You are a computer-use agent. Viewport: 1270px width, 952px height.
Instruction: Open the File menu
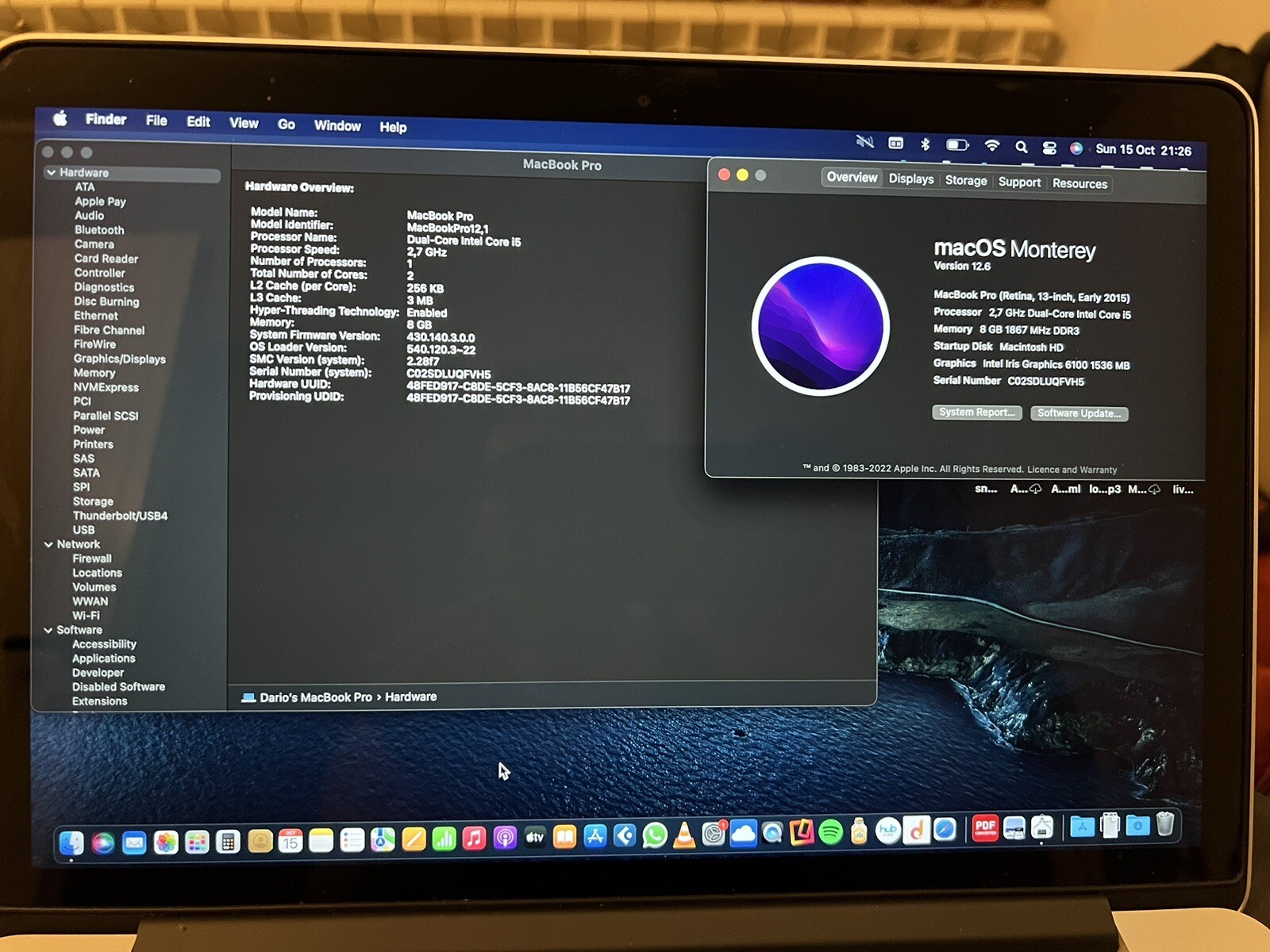(x=156, y=121)
